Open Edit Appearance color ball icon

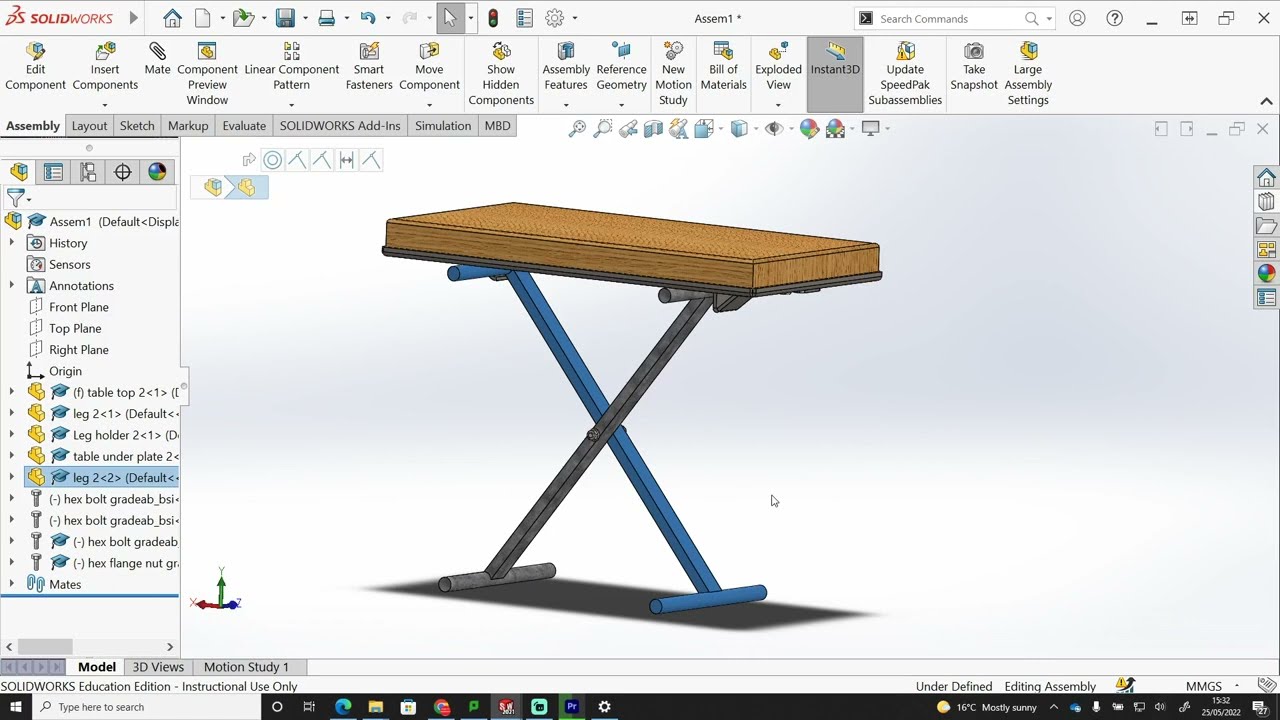point(809,128)
